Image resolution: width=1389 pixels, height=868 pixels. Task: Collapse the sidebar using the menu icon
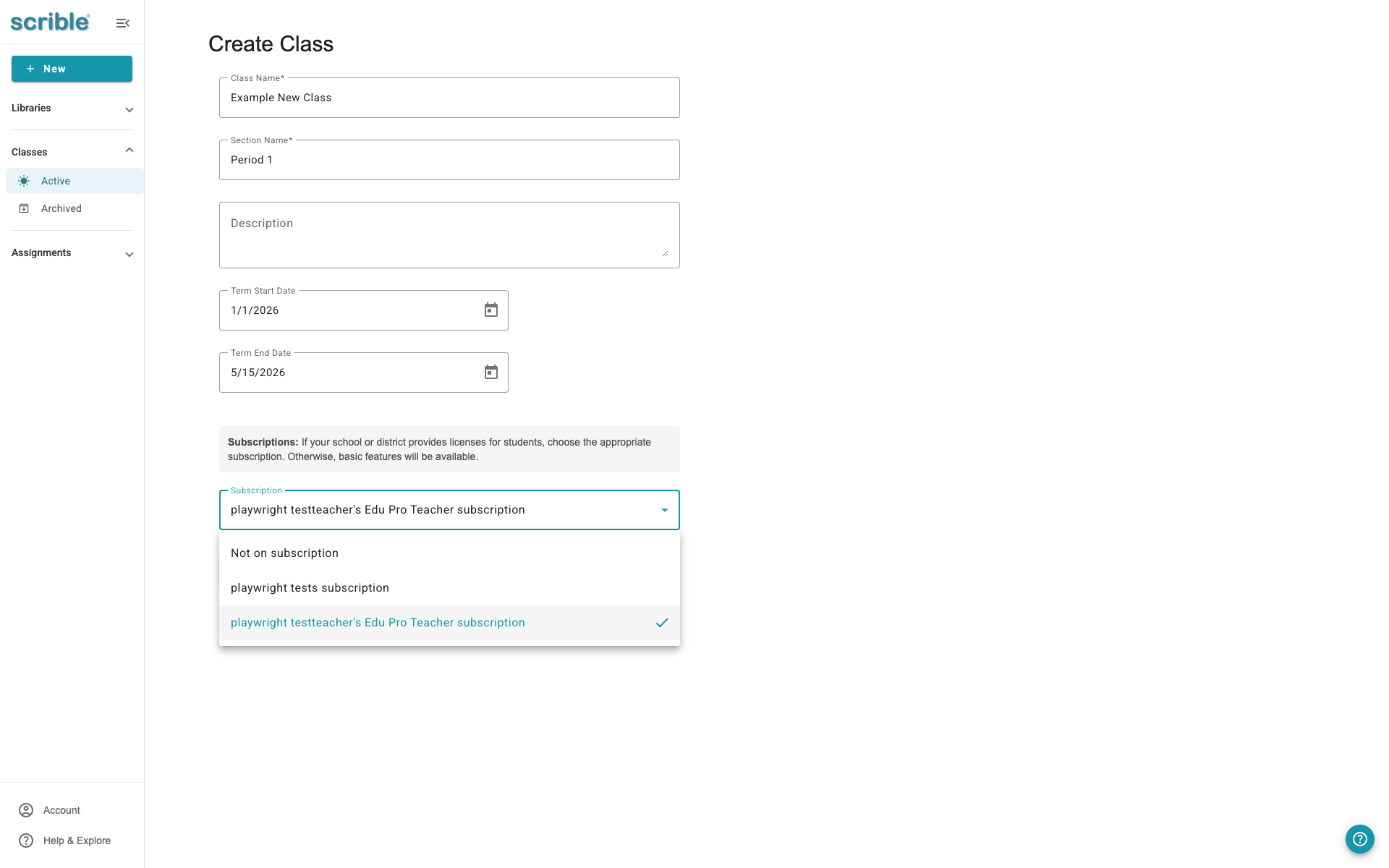122,22
